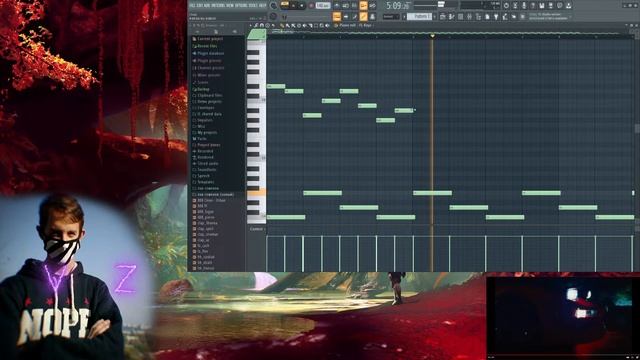
Task: Click the add new pattern plus button
Action: coord(435,17)
